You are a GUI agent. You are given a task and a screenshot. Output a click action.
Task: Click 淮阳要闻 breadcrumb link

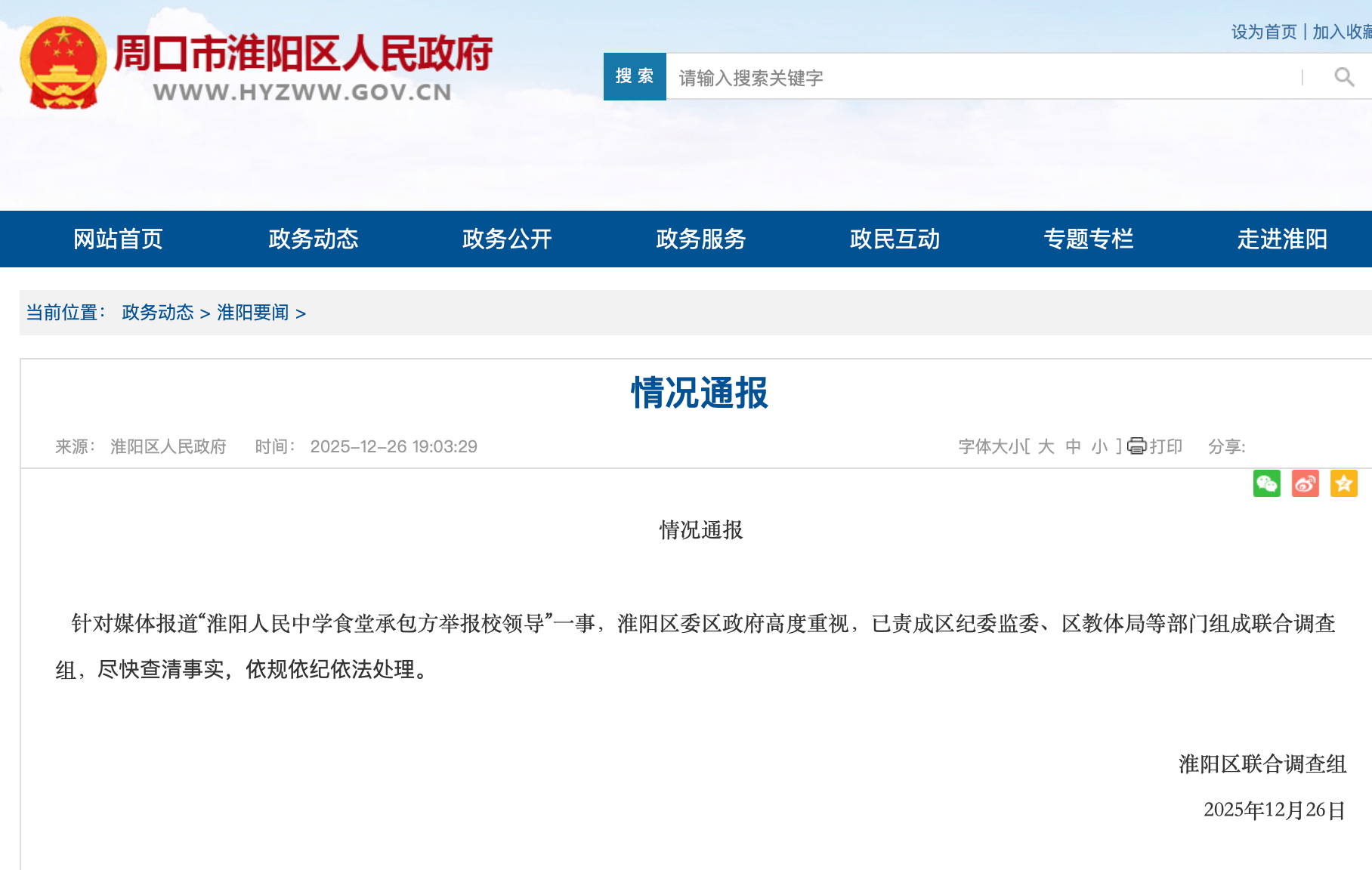[x=252, y=313]
